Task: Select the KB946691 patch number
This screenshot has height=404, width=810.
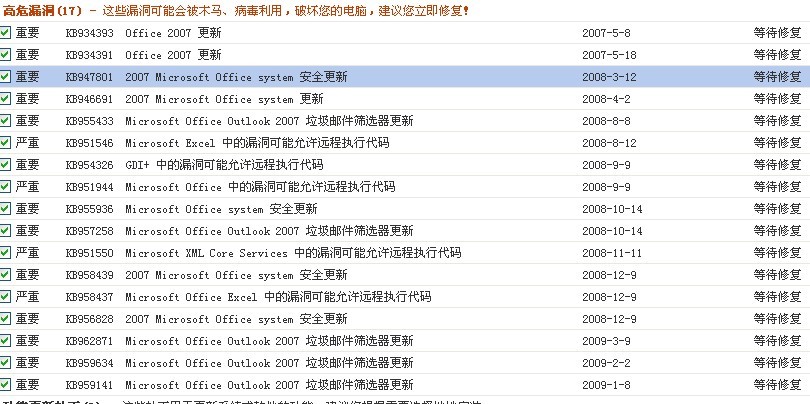Action: [x=89, y=99]
